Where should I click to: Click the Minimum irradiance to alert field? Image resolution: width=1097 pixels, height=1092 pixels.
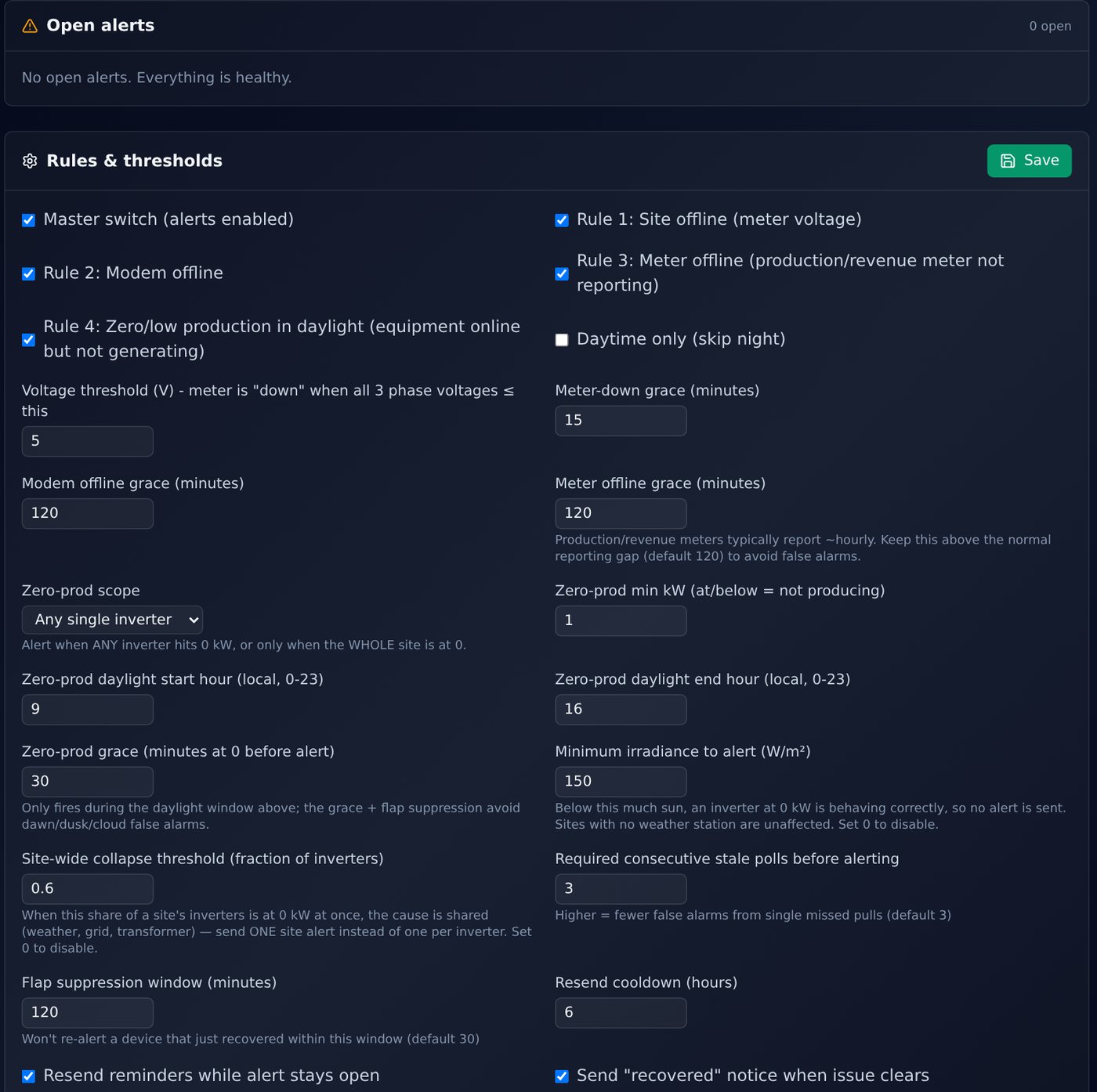coord(621,781)
